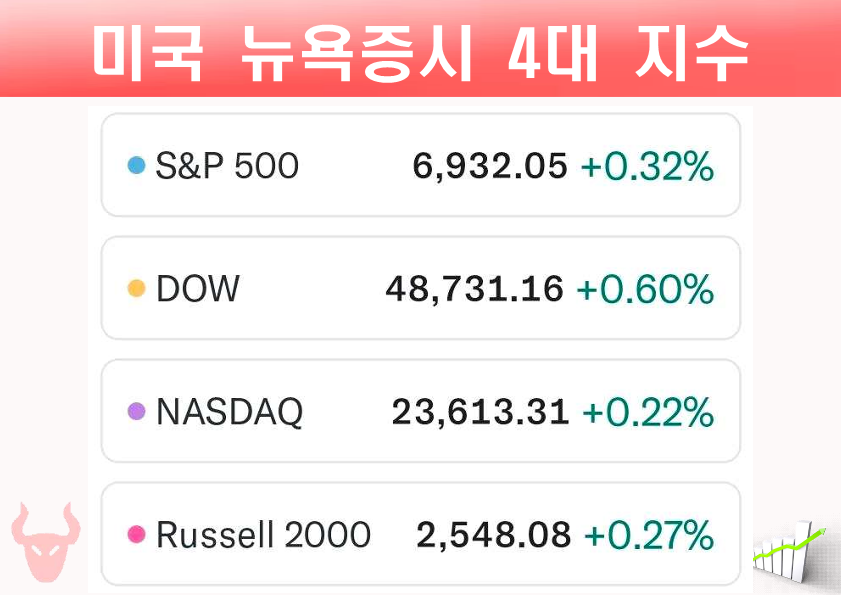Click the NASDAQ value 23,613.31
This screenshot has width=841, height=595.
click(480, 412)
